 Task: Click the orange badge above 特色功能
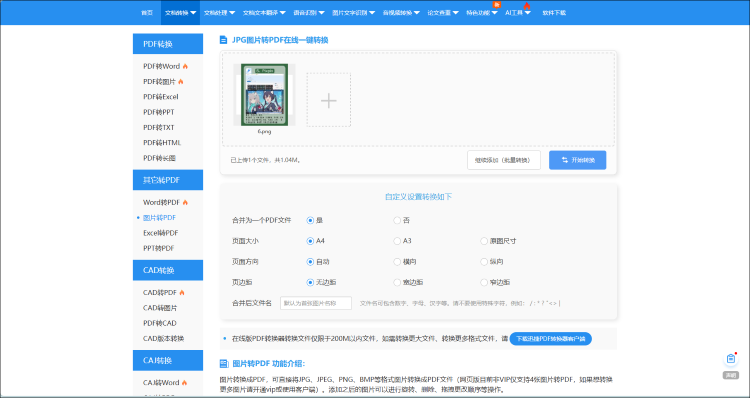496,5
